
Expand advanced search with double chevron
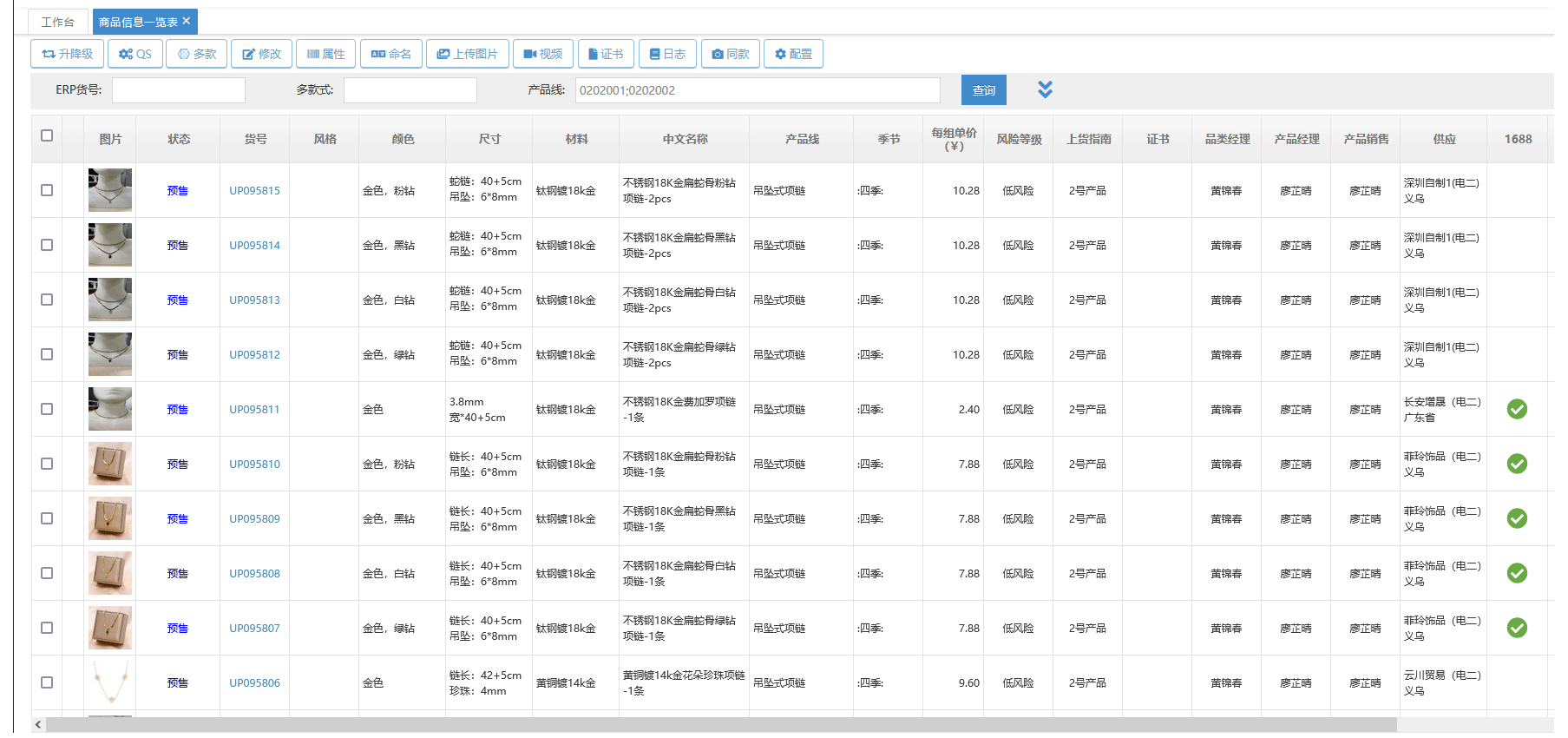pyautogui.click(x=1045, y=89)
